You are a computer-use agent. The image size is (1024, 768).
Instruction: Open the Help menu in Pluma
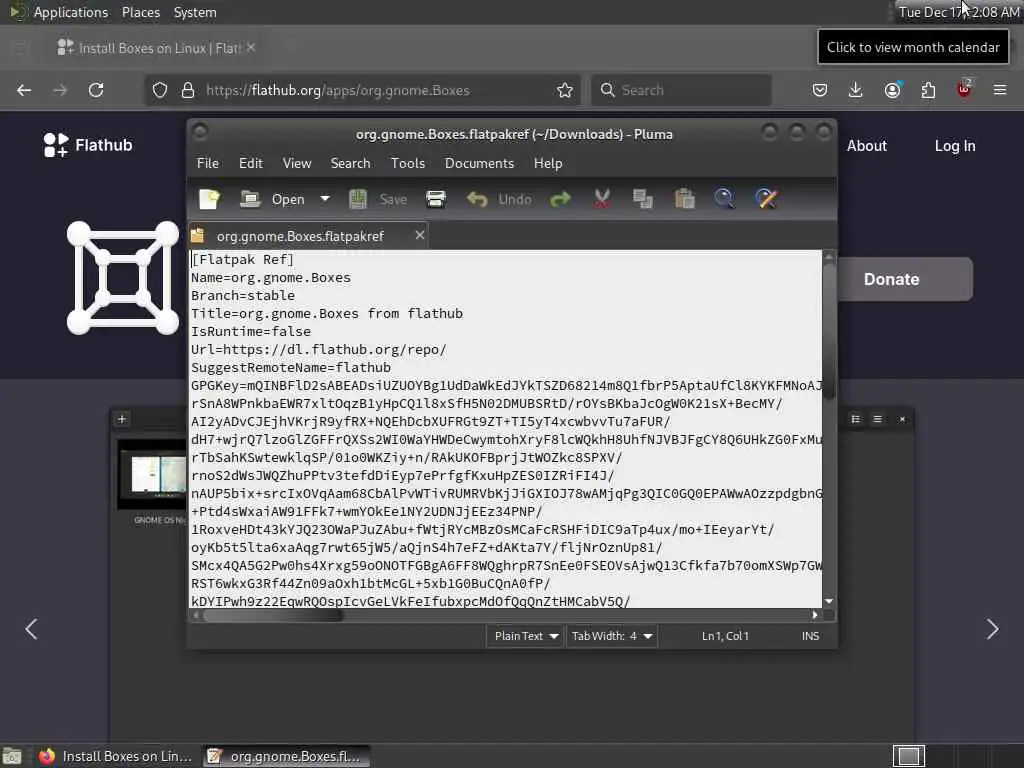(548, 163)
